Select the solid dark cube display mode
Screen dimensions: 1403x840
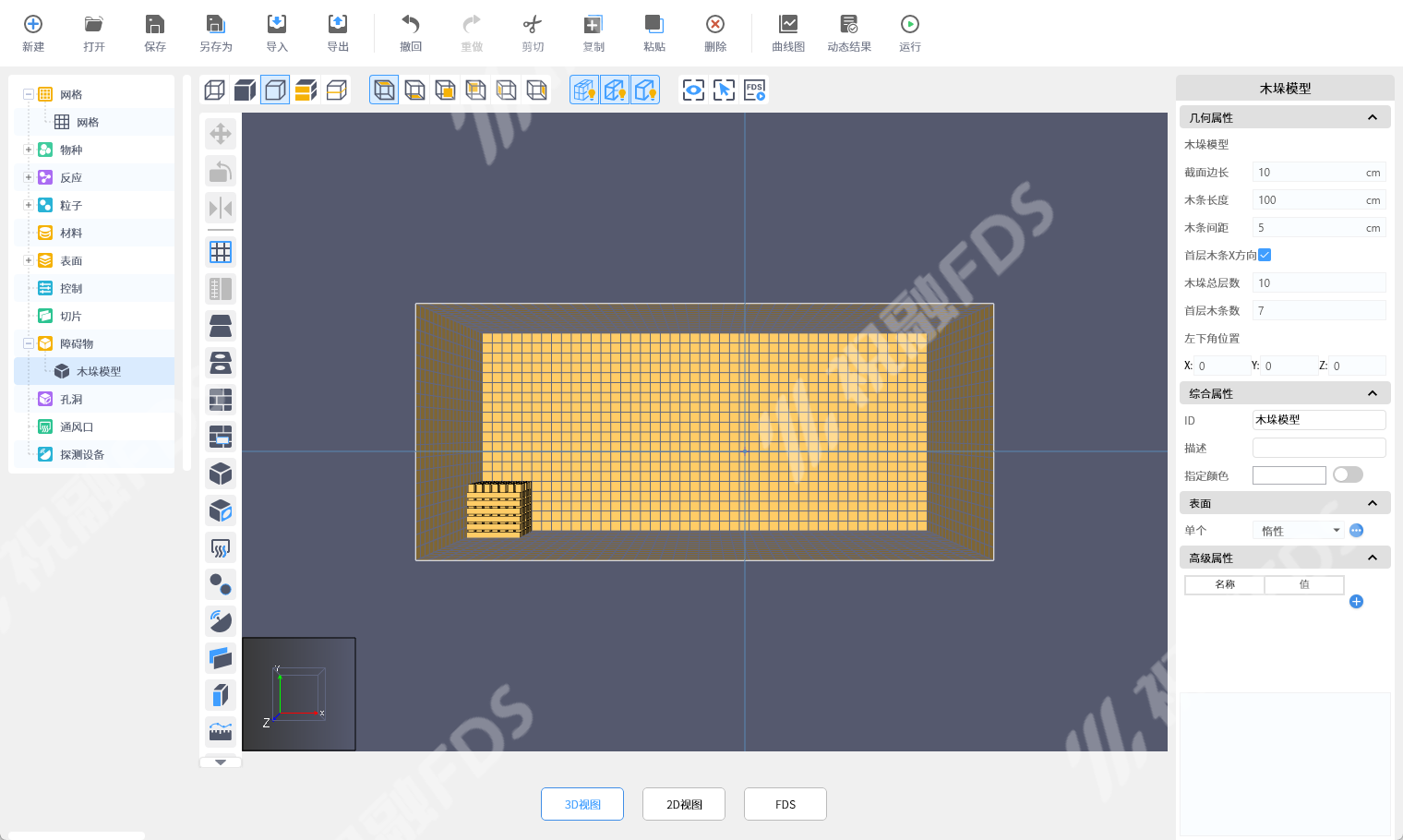tap(245, 90)
